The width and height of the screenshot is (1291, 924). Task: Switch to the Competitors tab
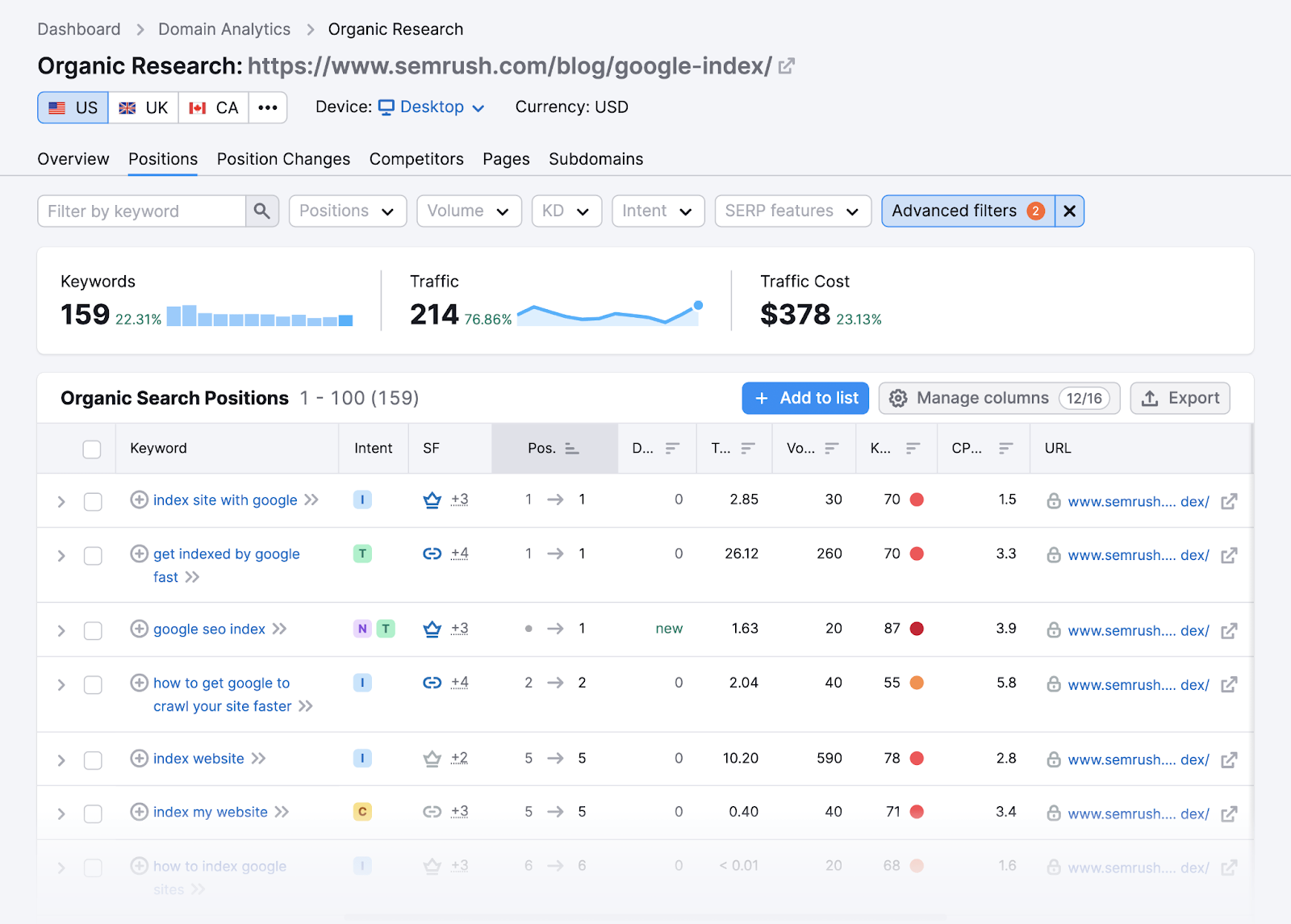coord(416,159)
